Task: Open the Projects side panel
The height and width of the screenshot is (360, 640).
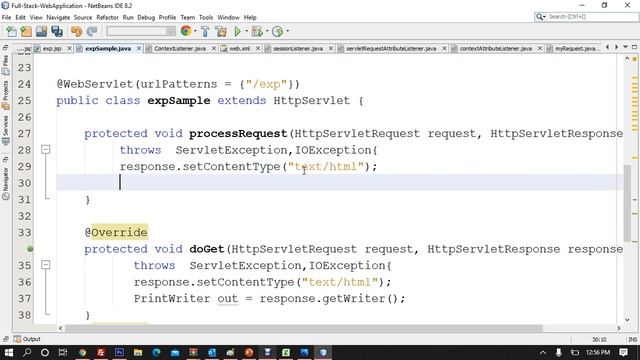Action: (5, 95)
